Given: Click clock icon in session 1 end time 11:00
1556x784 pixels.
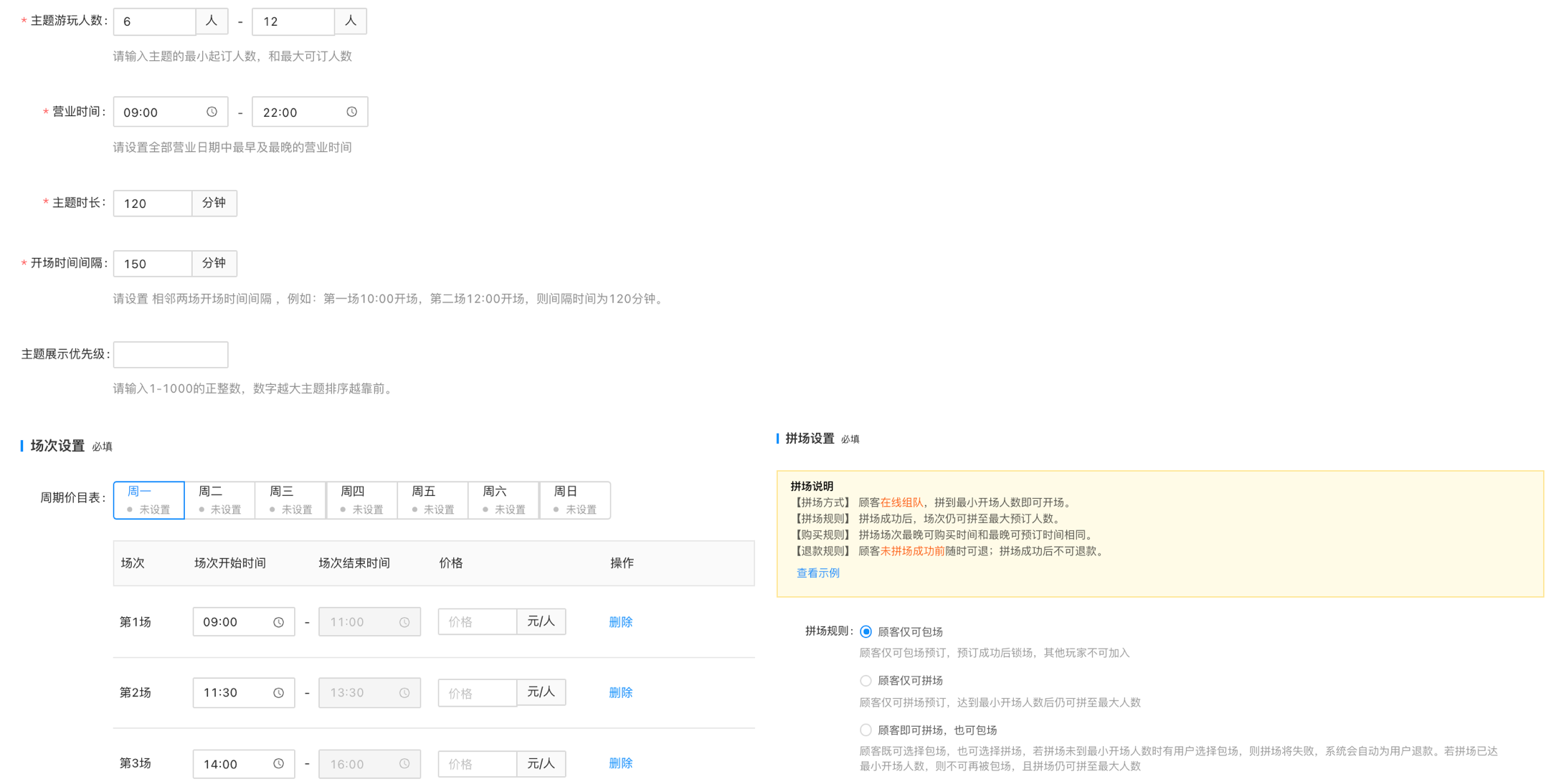Looking at the screenshot, I should (x=404, y=622).
